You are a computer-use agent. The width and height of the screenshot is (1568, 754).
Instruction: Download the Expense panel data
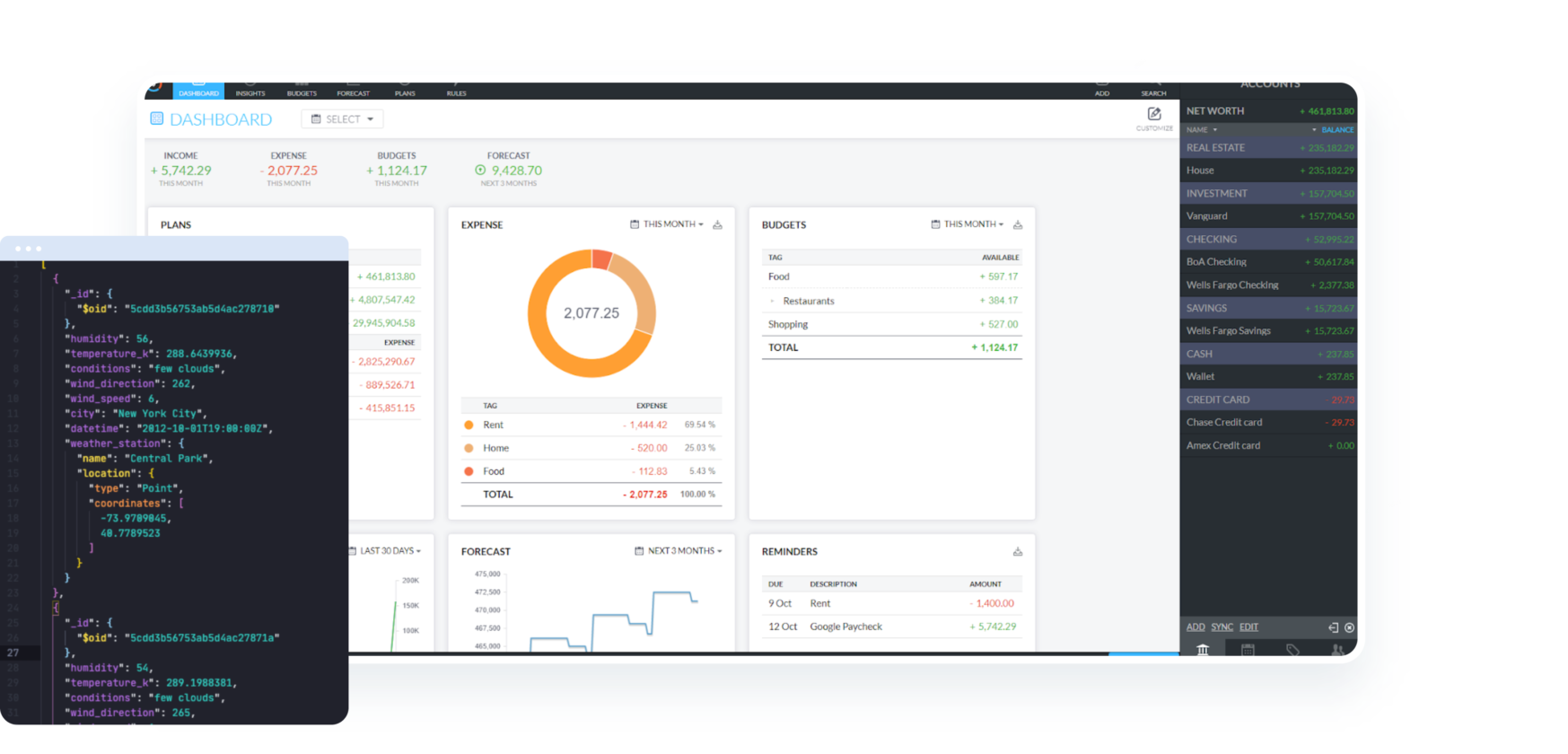(x=717, y=224)
